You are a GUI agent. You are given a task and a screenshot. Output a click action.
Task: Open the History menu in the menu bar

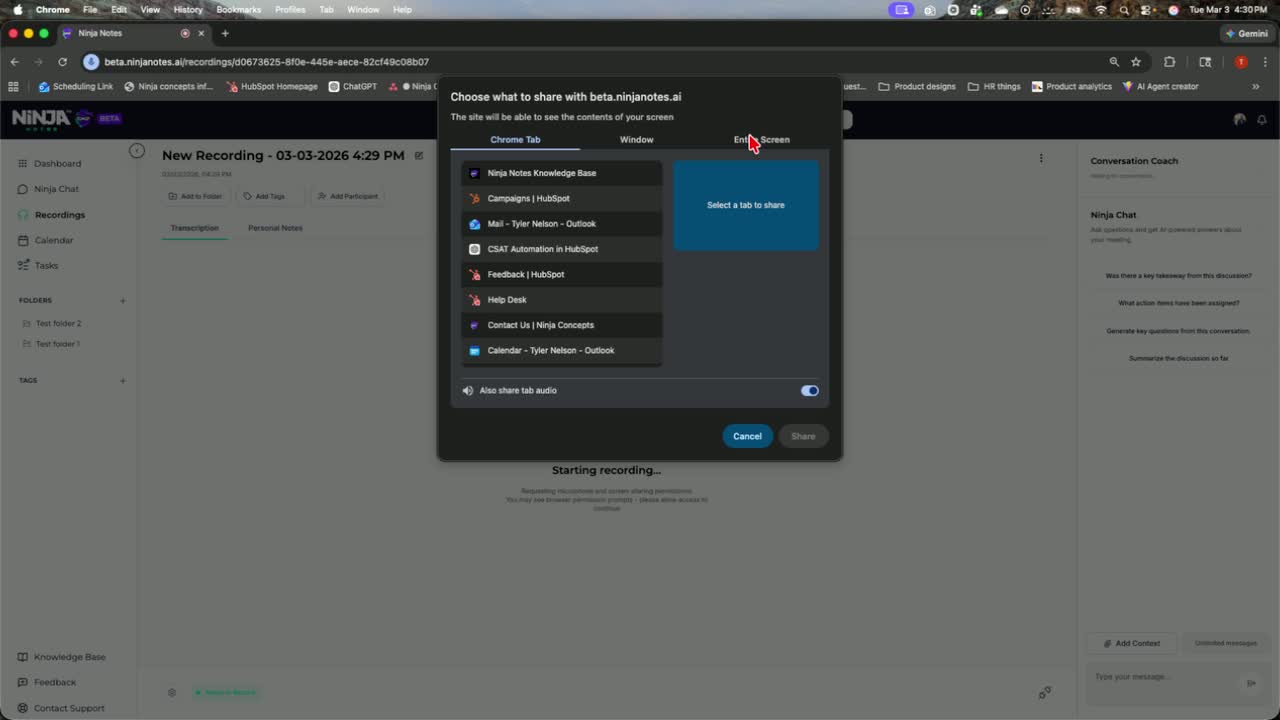[188, 9]
